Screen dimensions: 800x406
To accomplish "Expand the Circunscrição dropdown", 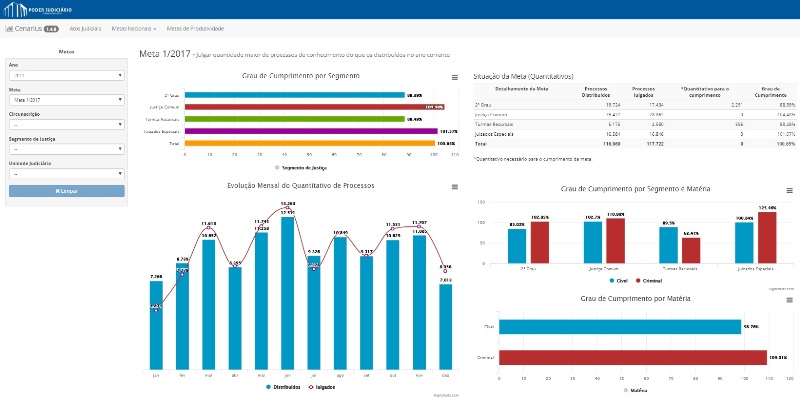I will (x=66, y=125).
